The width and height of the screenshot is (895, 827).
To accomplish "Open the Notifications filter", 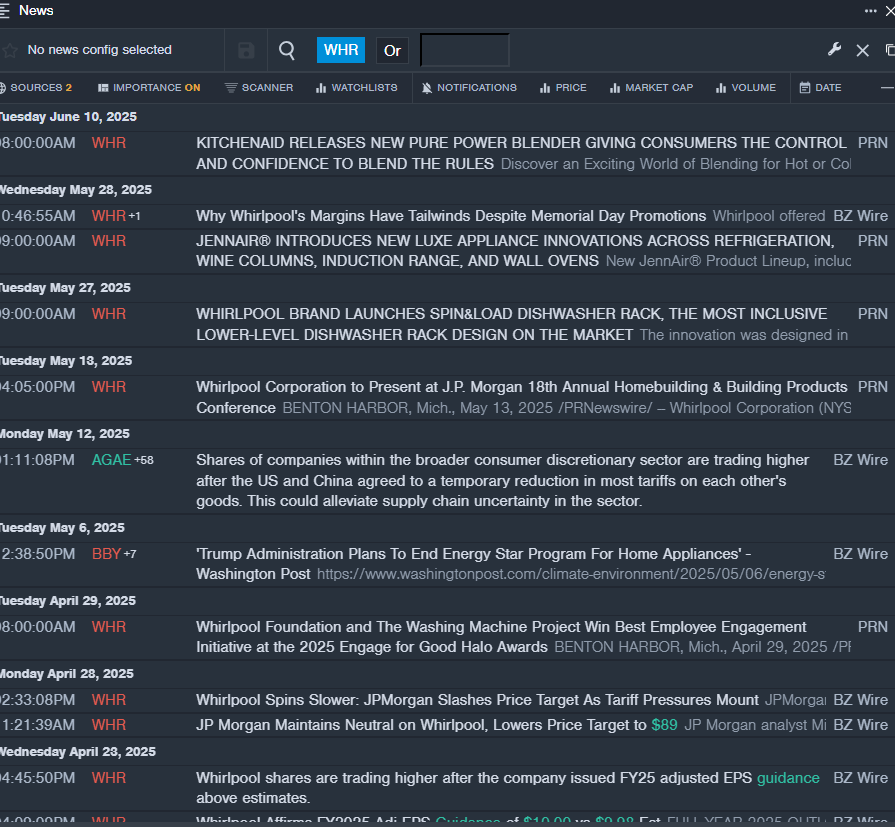I will point(469,87).
